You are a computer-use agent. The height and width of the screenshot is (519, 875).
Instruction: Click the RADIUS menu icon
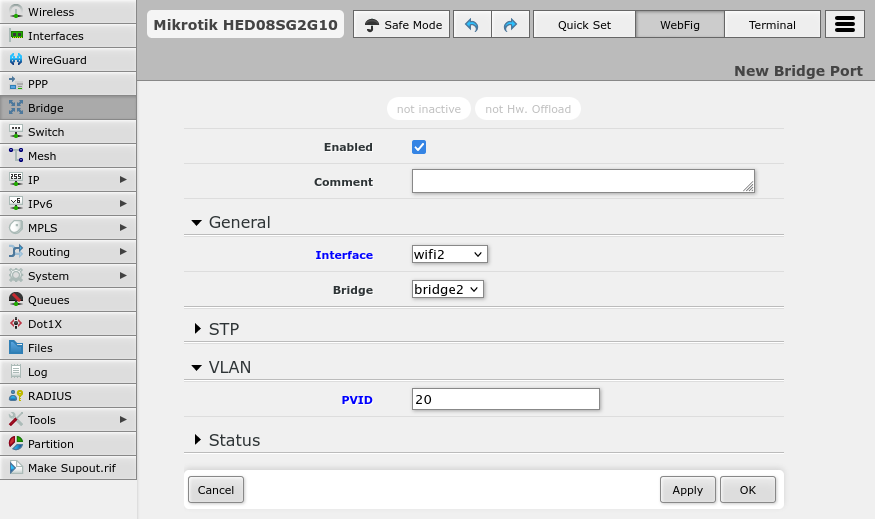[16, 396]
